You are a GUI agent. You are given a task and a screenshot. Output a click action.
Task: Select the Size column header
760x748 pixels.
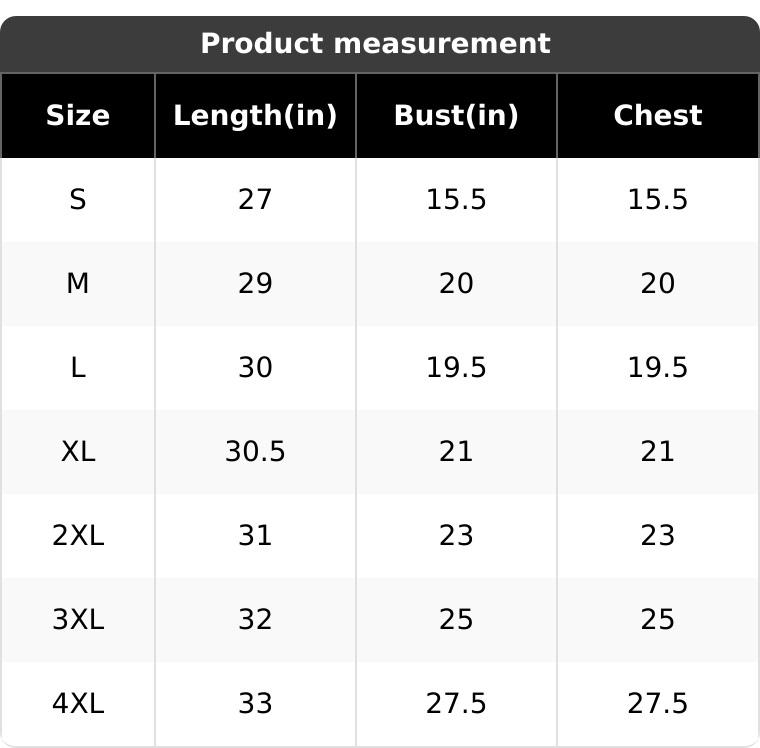click(x=78, y=116)
